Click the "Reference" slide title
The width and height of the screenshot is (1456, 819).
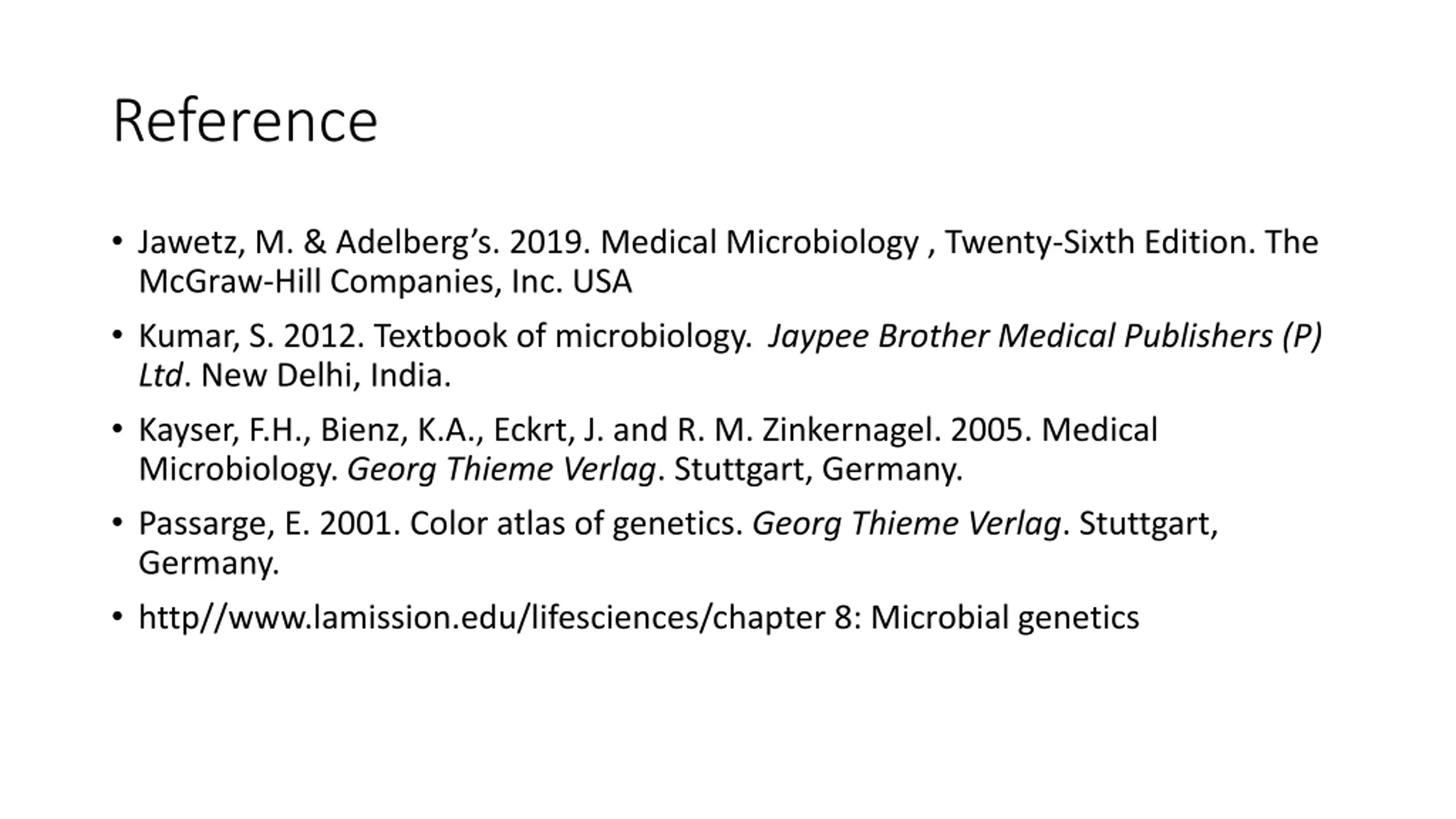coord(245,121)
